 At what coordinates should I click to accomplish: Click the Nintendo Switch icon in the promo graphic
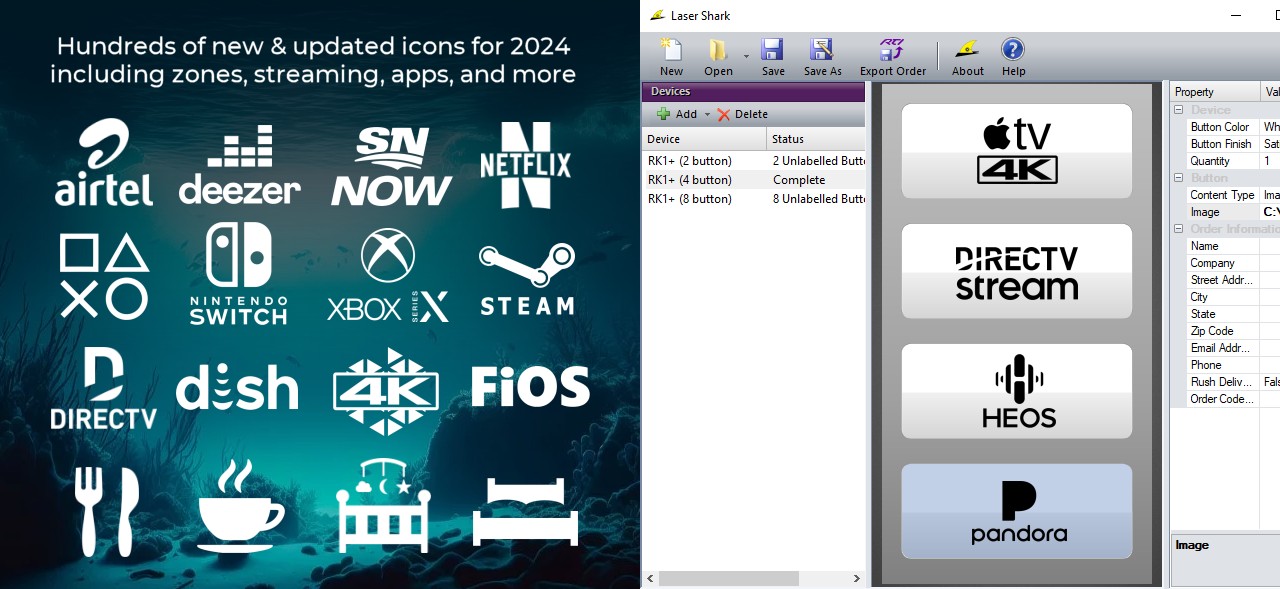click(x=238, y=274)
